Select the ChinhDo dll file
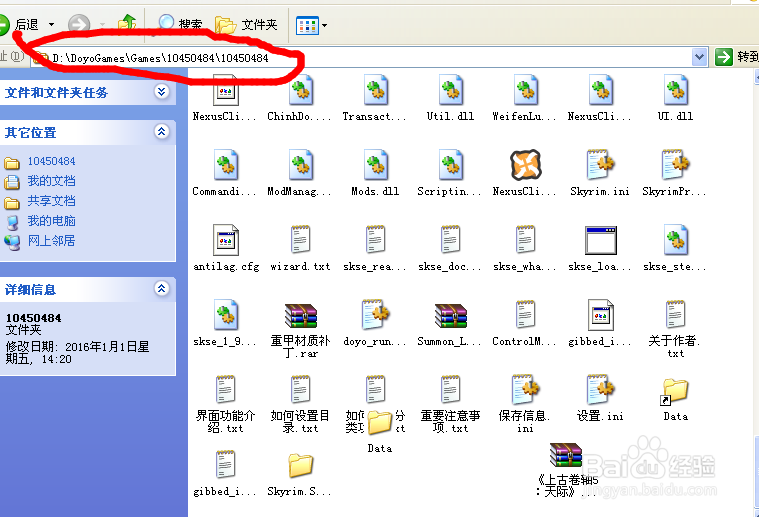 tap(300, 98)
